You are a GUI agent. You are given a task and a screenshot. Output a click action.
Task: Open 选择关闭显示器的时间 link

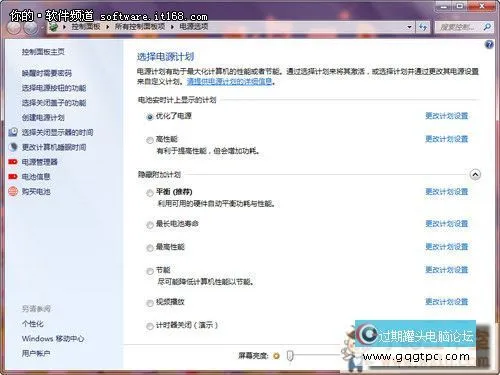pyautogui.click(x=57, y=132)
